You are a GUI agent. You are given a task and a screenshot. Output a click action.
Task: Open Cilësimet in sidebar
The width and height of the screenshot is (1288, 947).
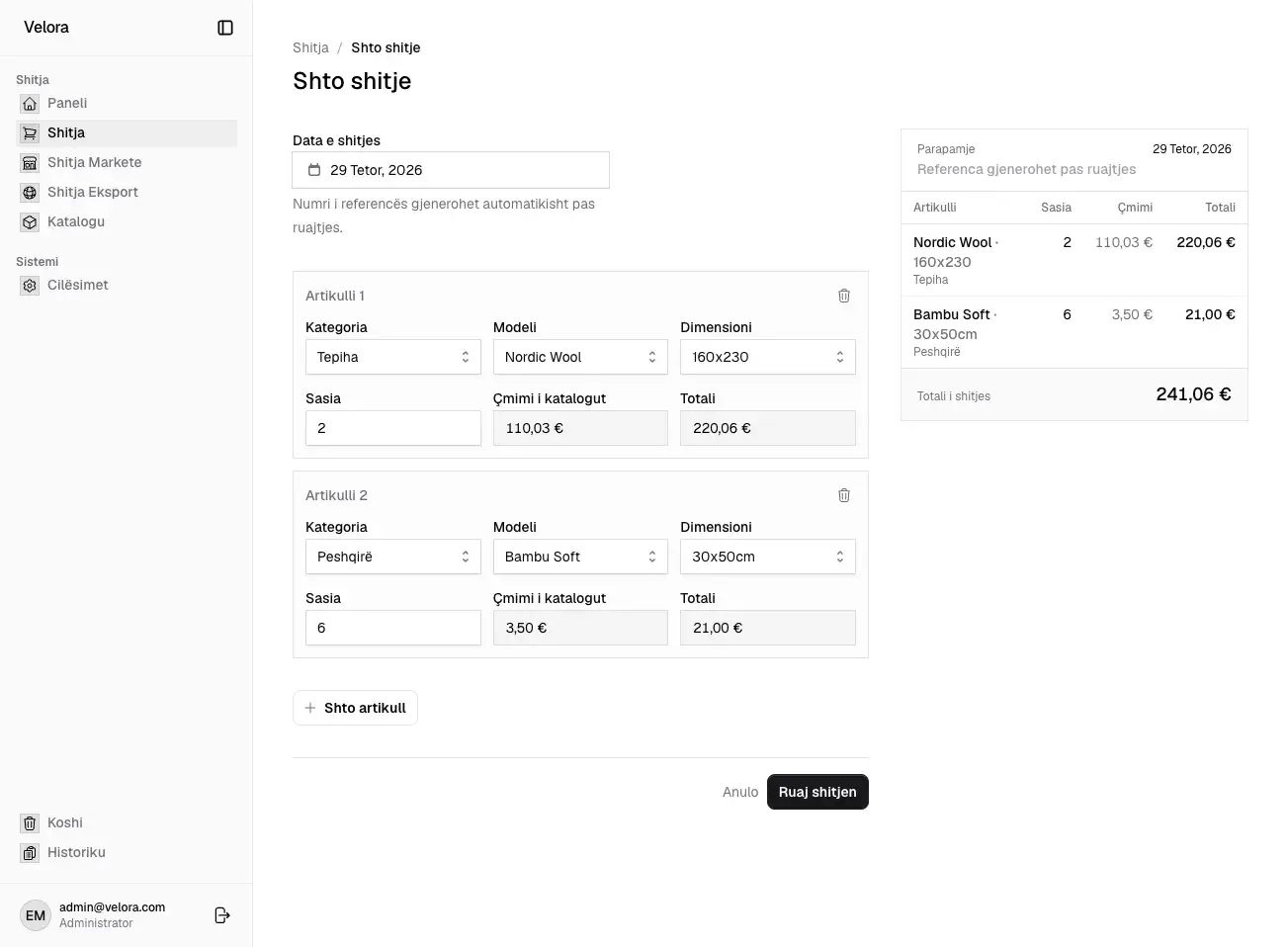tap(127, 285)
